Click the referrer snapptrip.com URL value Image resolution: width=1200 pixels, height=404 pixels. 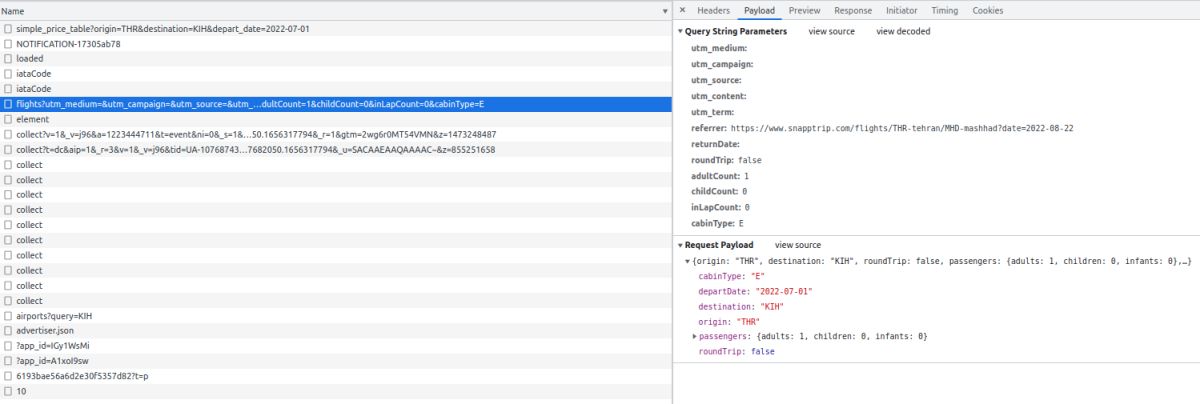pos(903,128)
